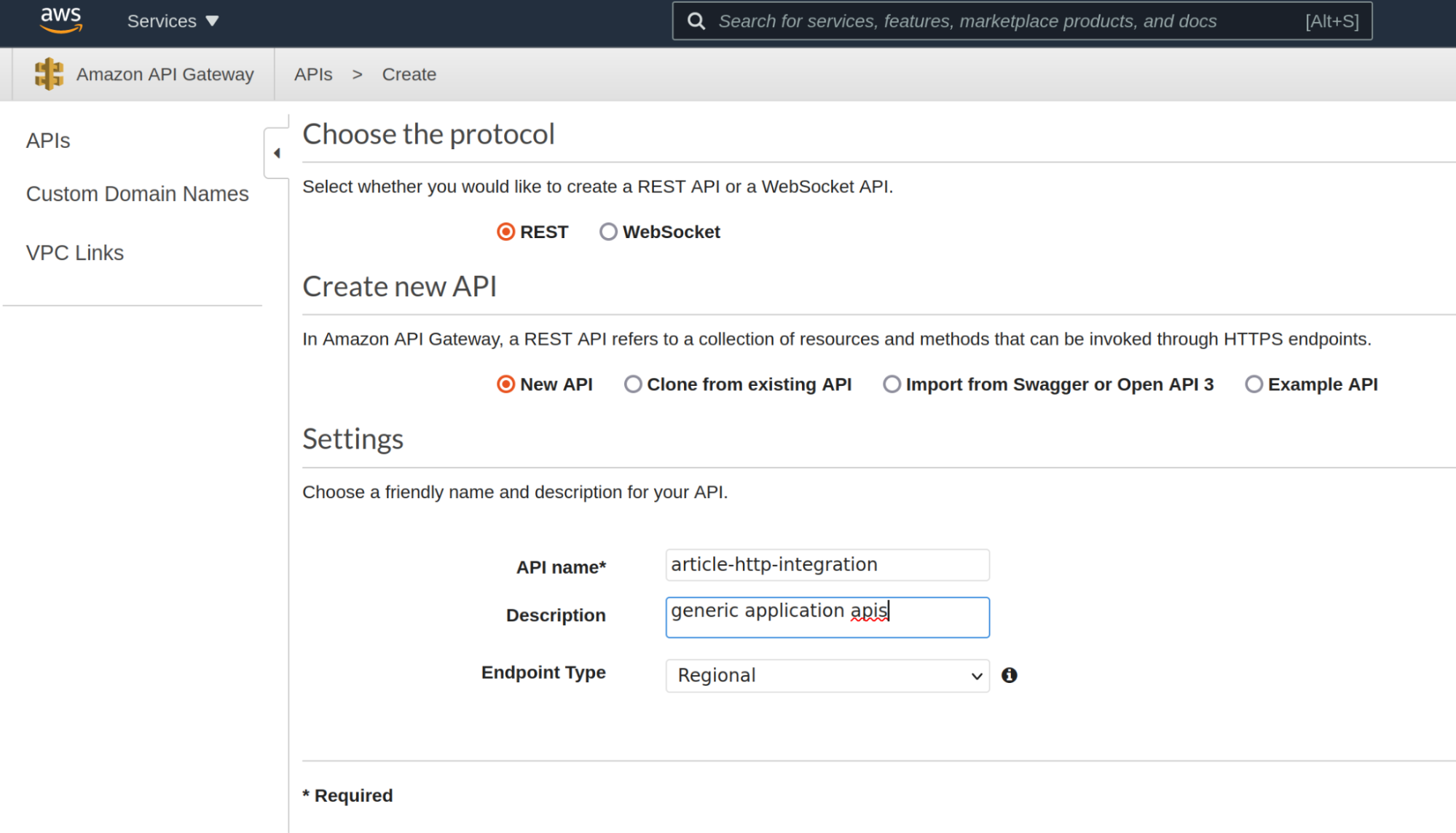Collapse the left sidebar with arrow icon
The width and height of the screenshot is (1456, 833).
click(x=277, y=153)
